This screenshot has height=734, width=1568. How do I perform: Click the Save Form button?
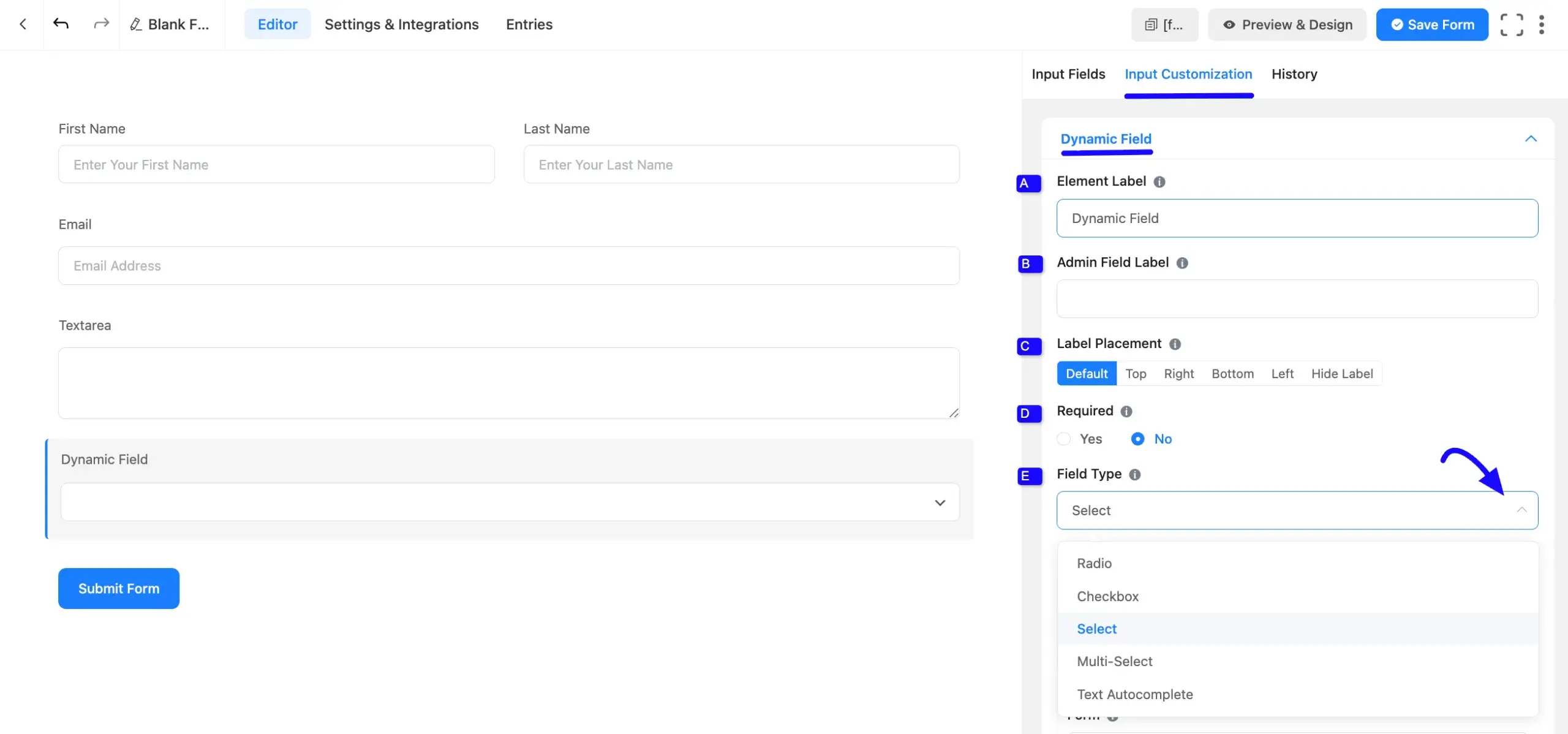click(1431, 25)
